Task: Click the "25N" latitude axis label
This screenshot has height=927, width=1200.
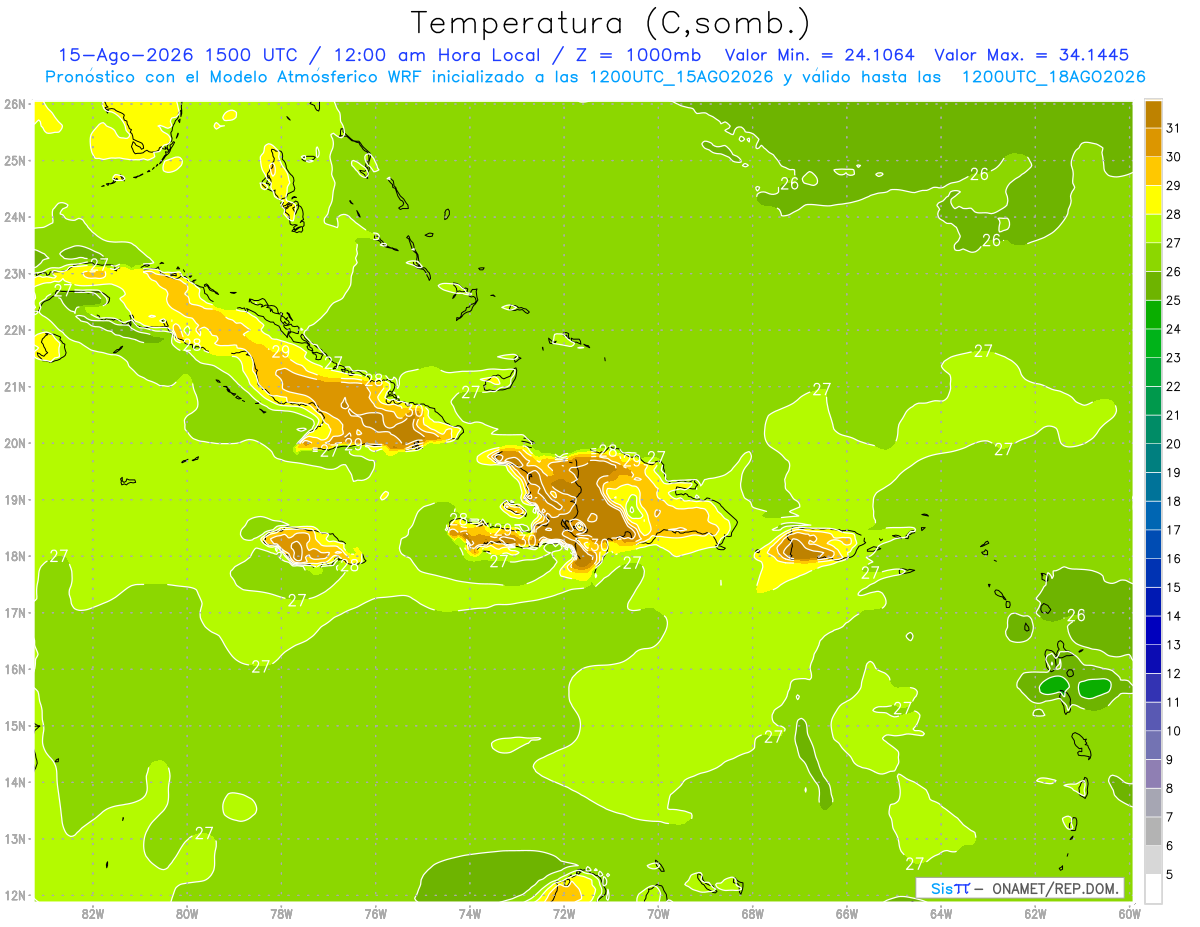Action: 15,160
